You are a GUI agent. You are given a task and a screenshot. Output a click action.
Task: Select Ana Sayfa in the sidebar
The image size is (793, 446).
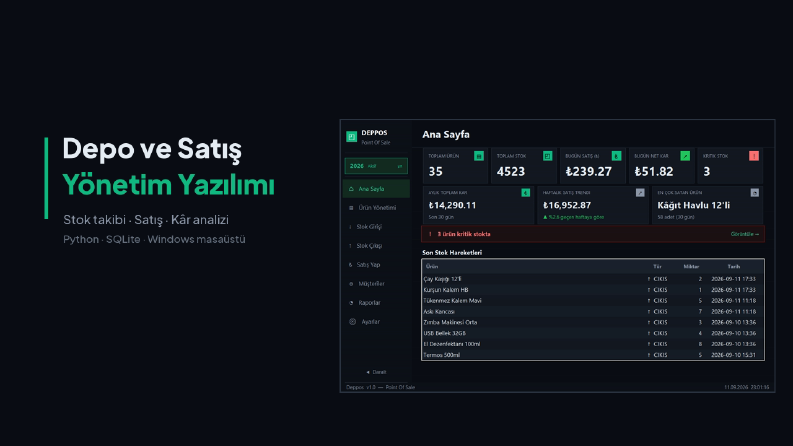coord(376,189)
